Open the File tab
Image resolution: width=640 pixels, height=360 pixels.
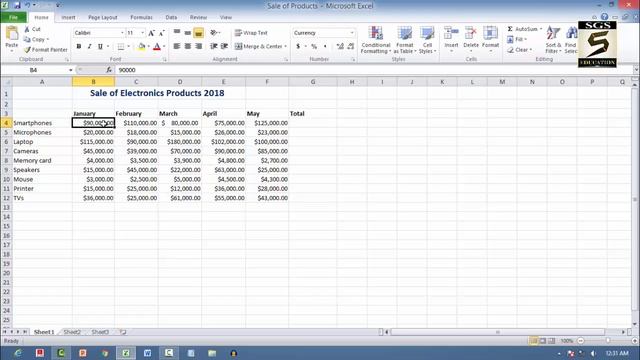13,18
